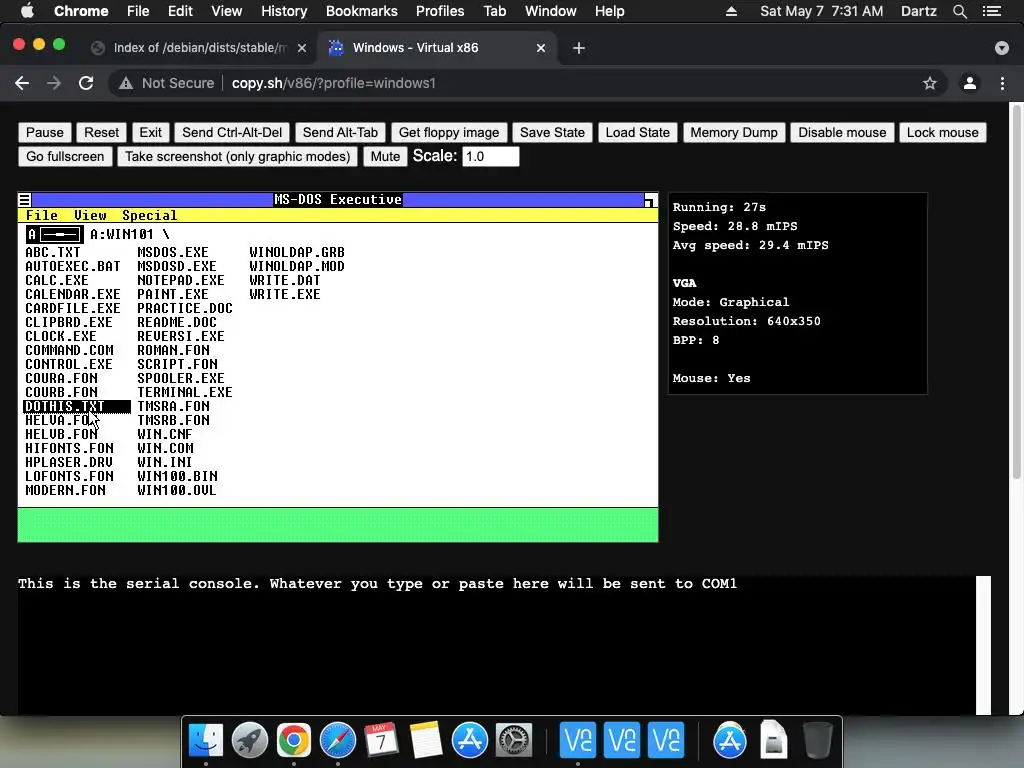
Task: Select WRITE.EXE in the file list
Action: (x=285, y=295)
